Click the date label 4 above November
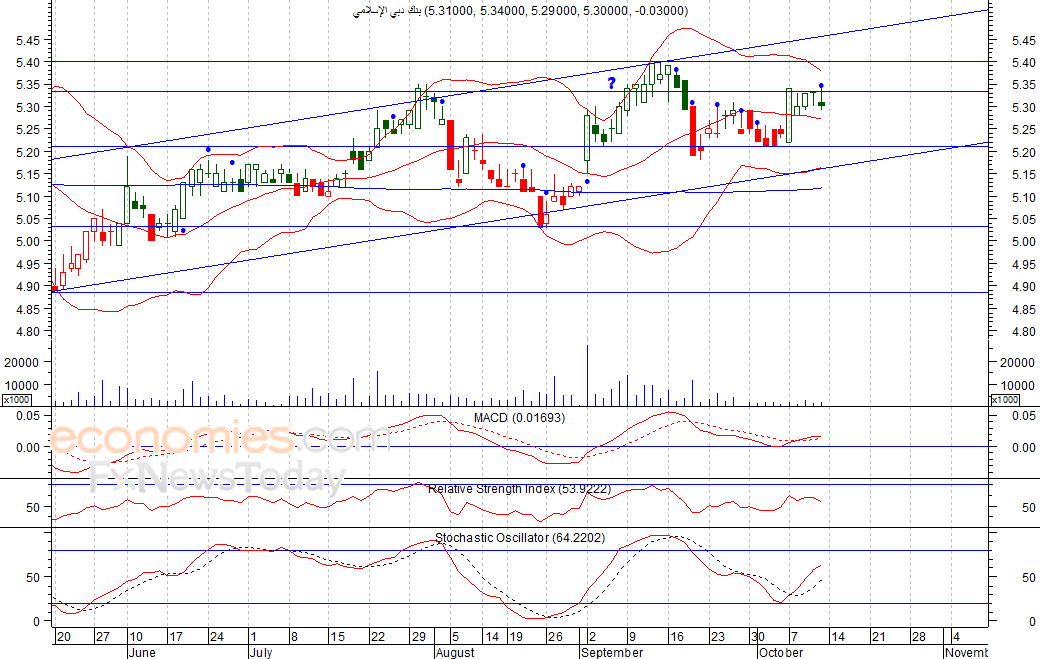Screen dimensions: 1040x659 956,637
